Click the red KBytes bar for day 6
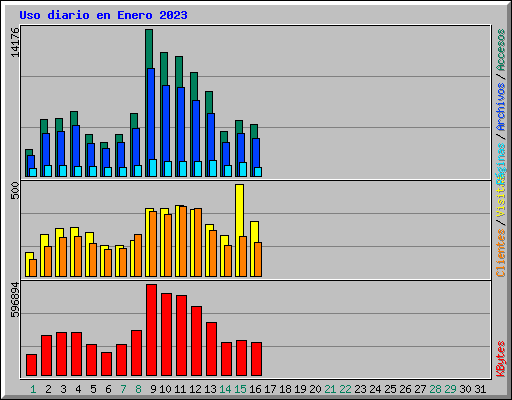 tap(106, 364)
